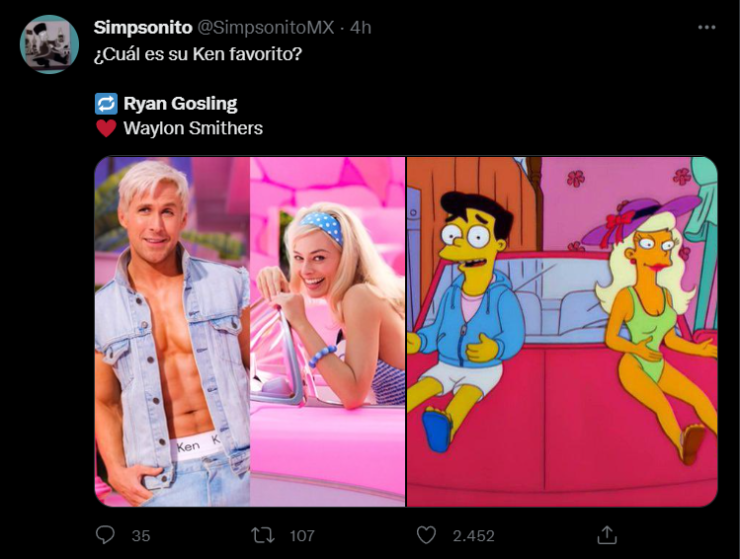Click the reply speech bubble icon
This screenshot has width=740, height=559.
(105, 535)
